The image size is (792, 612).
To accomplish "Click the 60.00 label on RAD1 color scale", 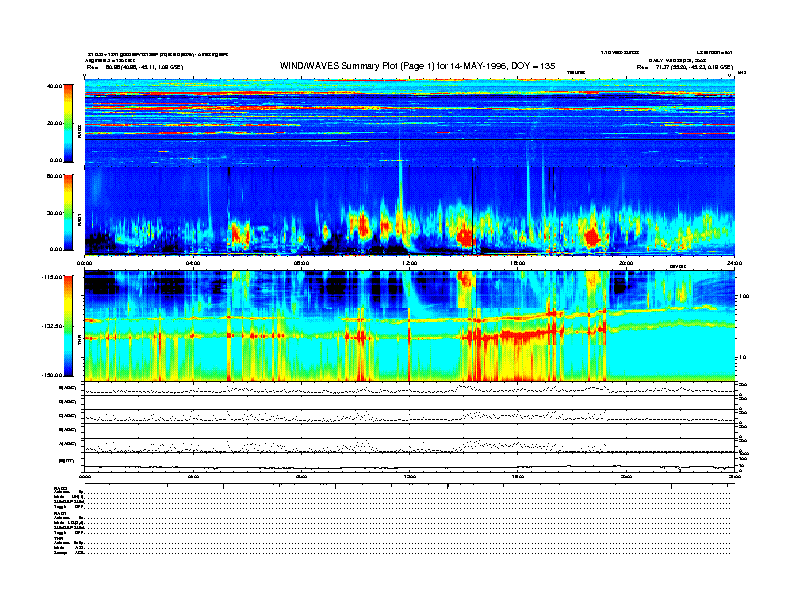I will pos(55,176).
